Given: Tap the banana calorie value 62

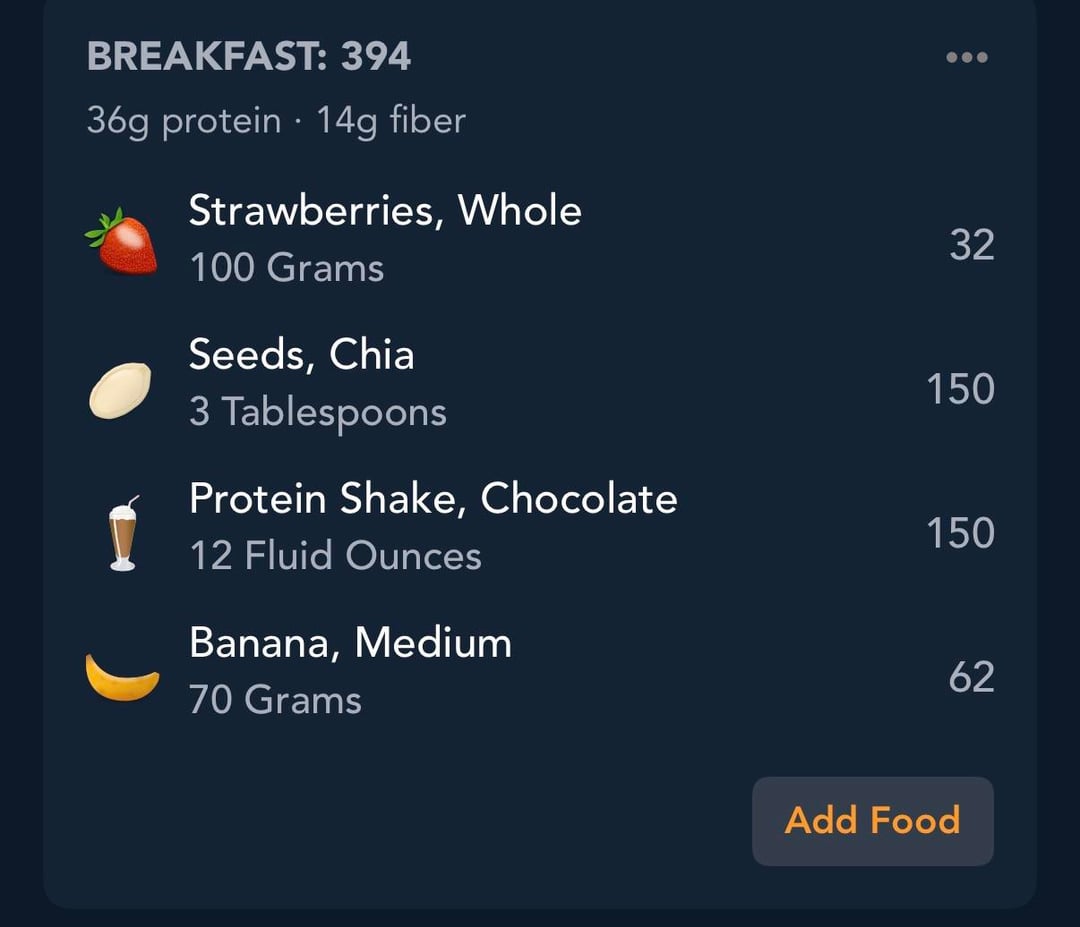Looking at the screenshot, I should 971,677.
